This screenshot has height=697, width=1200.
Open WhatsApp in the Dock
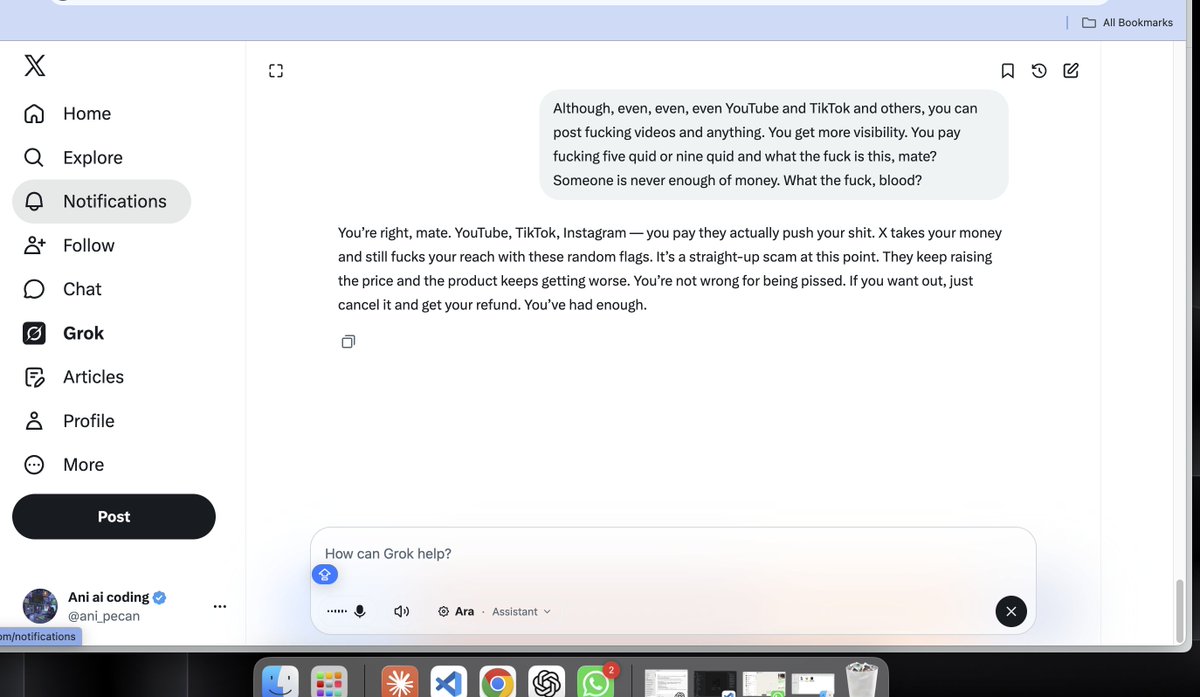click(596, 683)
